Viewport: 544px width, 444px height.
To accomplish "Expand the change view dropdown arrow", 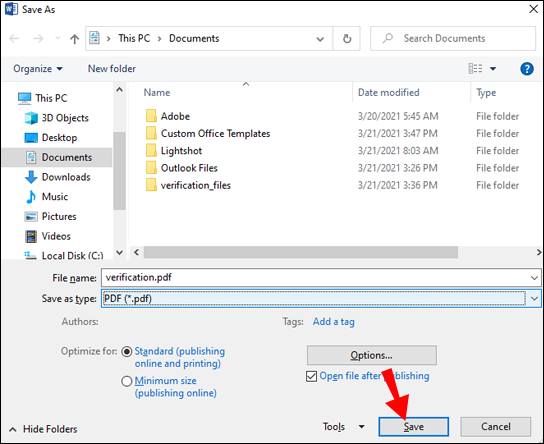I will (x=493, y=69).
